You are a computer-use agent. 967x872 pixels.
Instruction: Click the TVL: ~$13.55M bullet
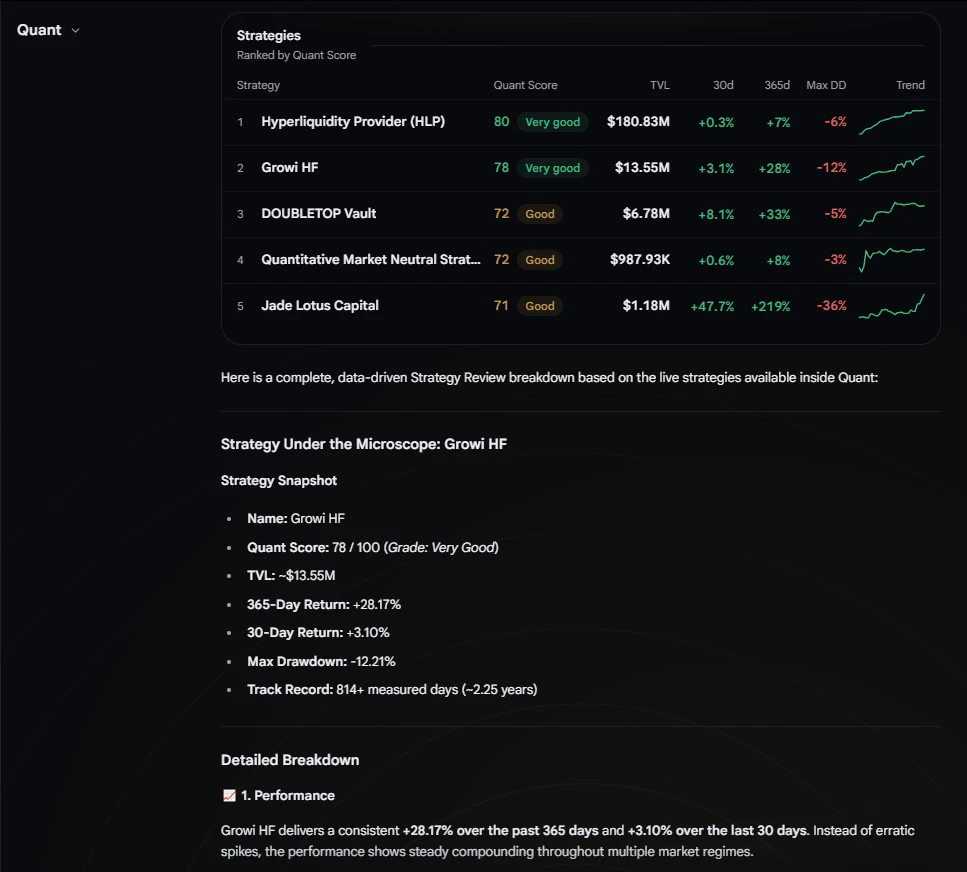tap(291, 575)
